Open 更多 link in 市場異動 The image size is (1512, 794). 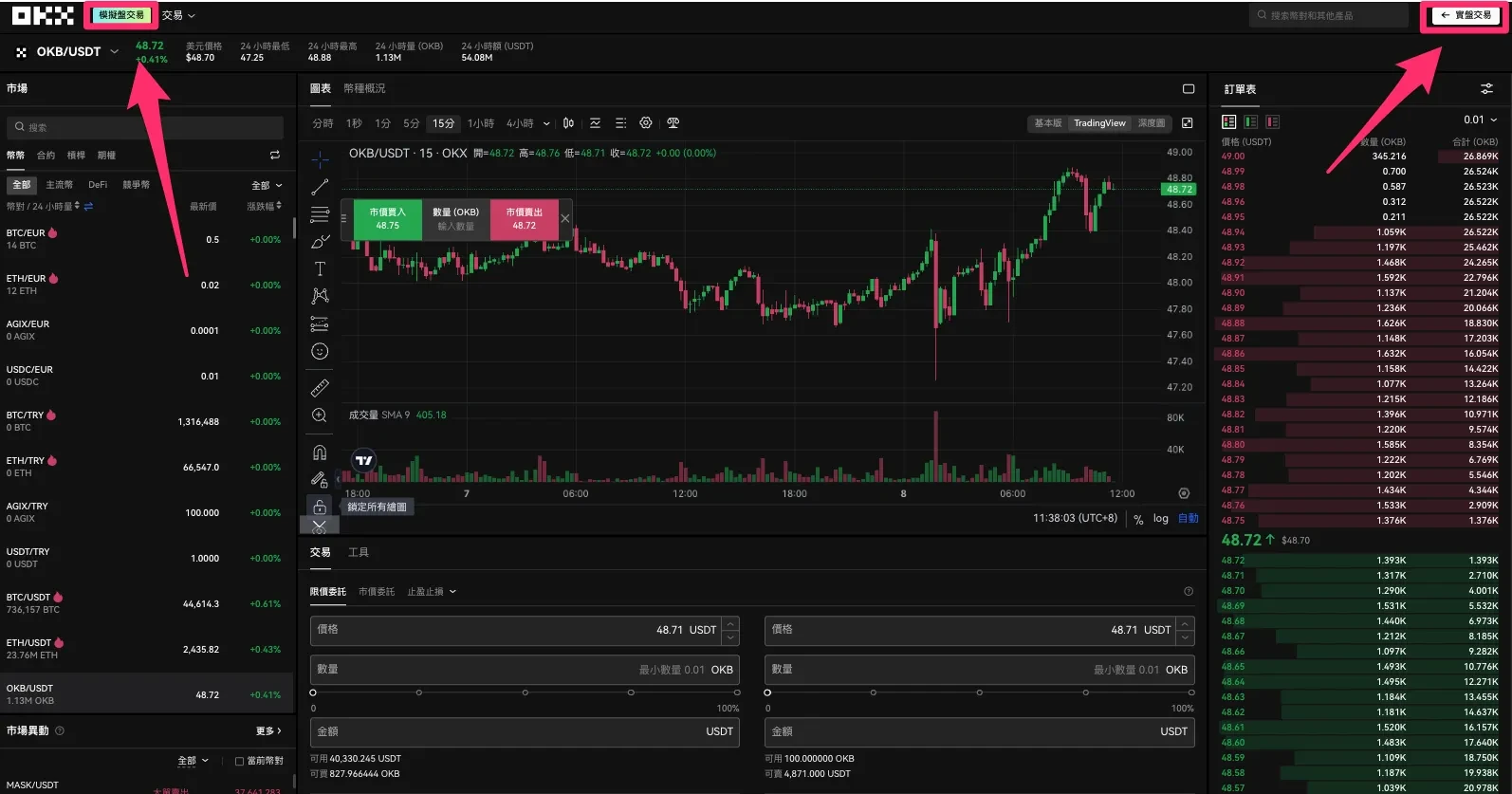coord(269,730)
